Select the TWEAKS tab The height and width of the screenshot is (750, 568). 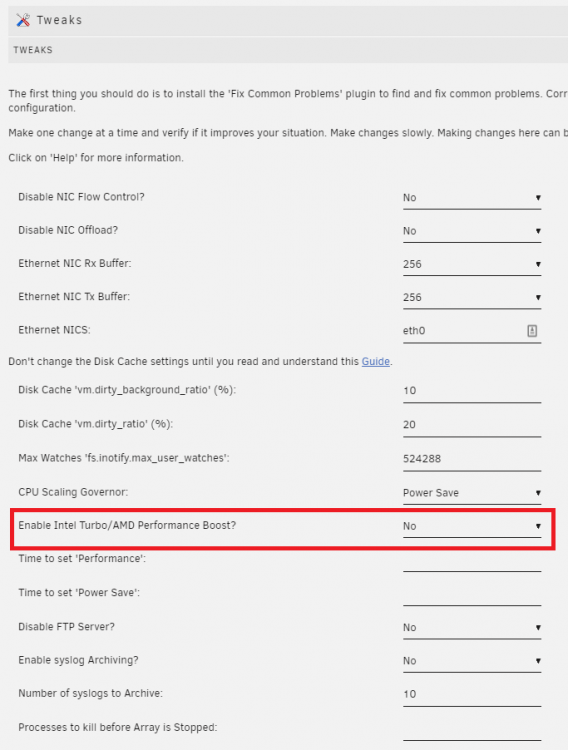(x=33, y=50)
